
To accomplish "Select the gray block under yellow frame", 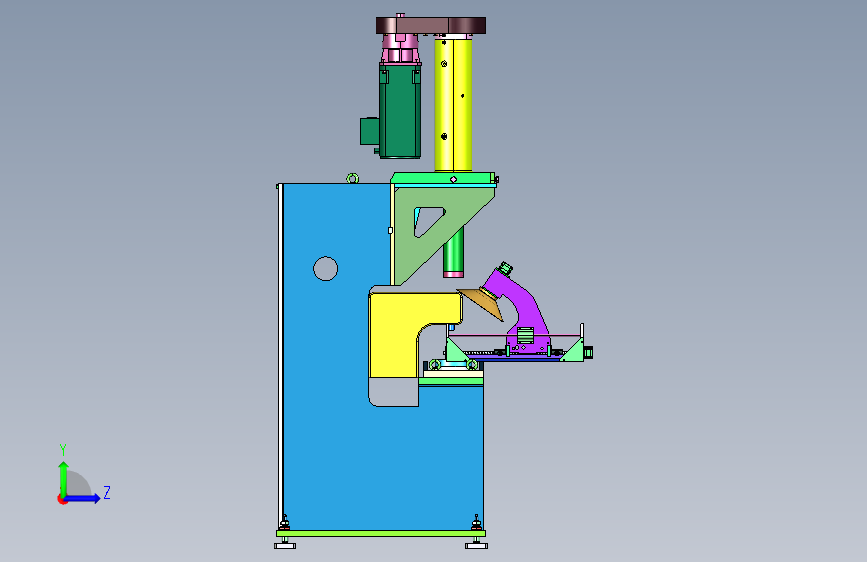I will coord(393,392).
